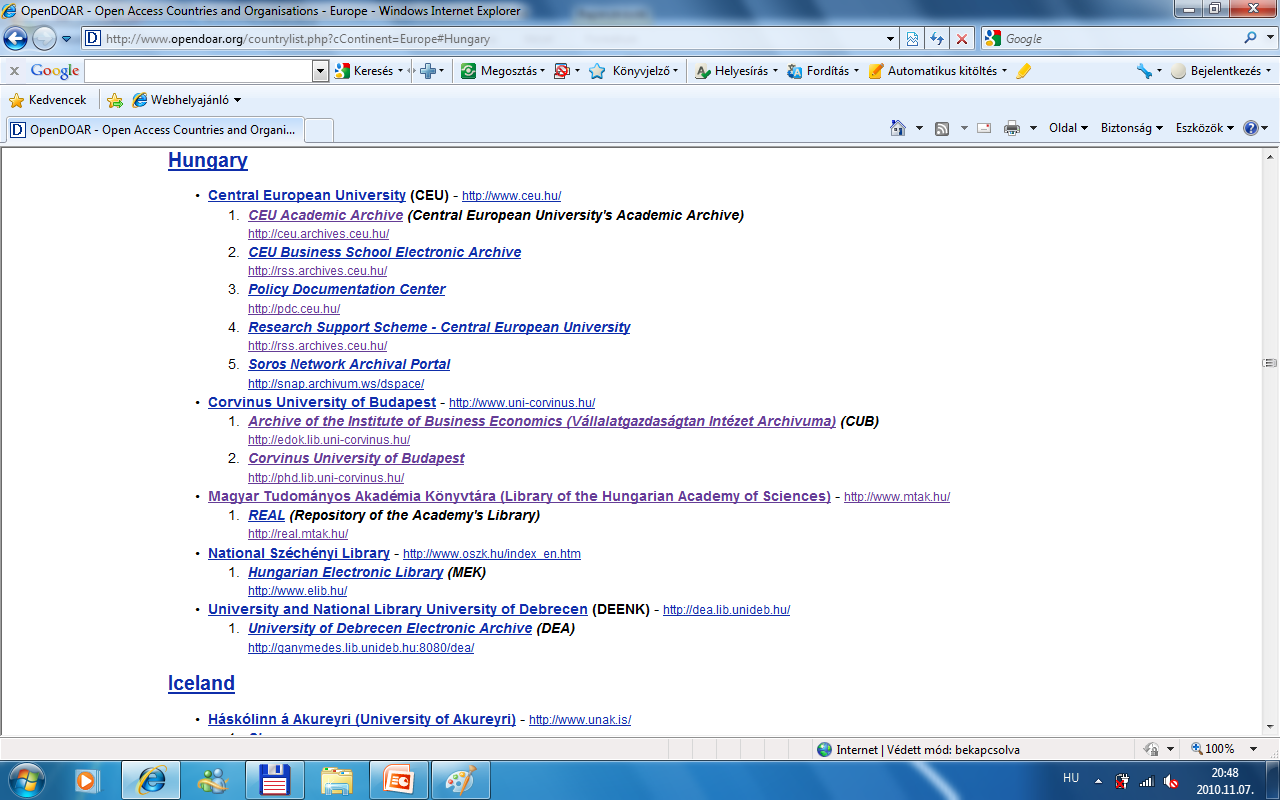Open the CEU Academic Archive link
Screen dimensions: 1280x800
pyautogui.click(x=326, y=215)
